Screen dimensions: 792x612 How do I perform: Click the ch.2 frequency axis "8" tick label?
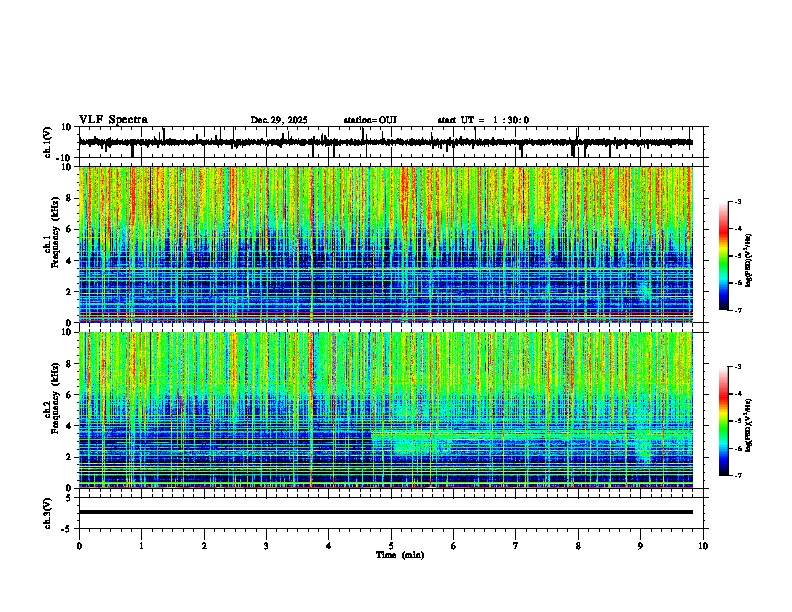coord(70,364)
